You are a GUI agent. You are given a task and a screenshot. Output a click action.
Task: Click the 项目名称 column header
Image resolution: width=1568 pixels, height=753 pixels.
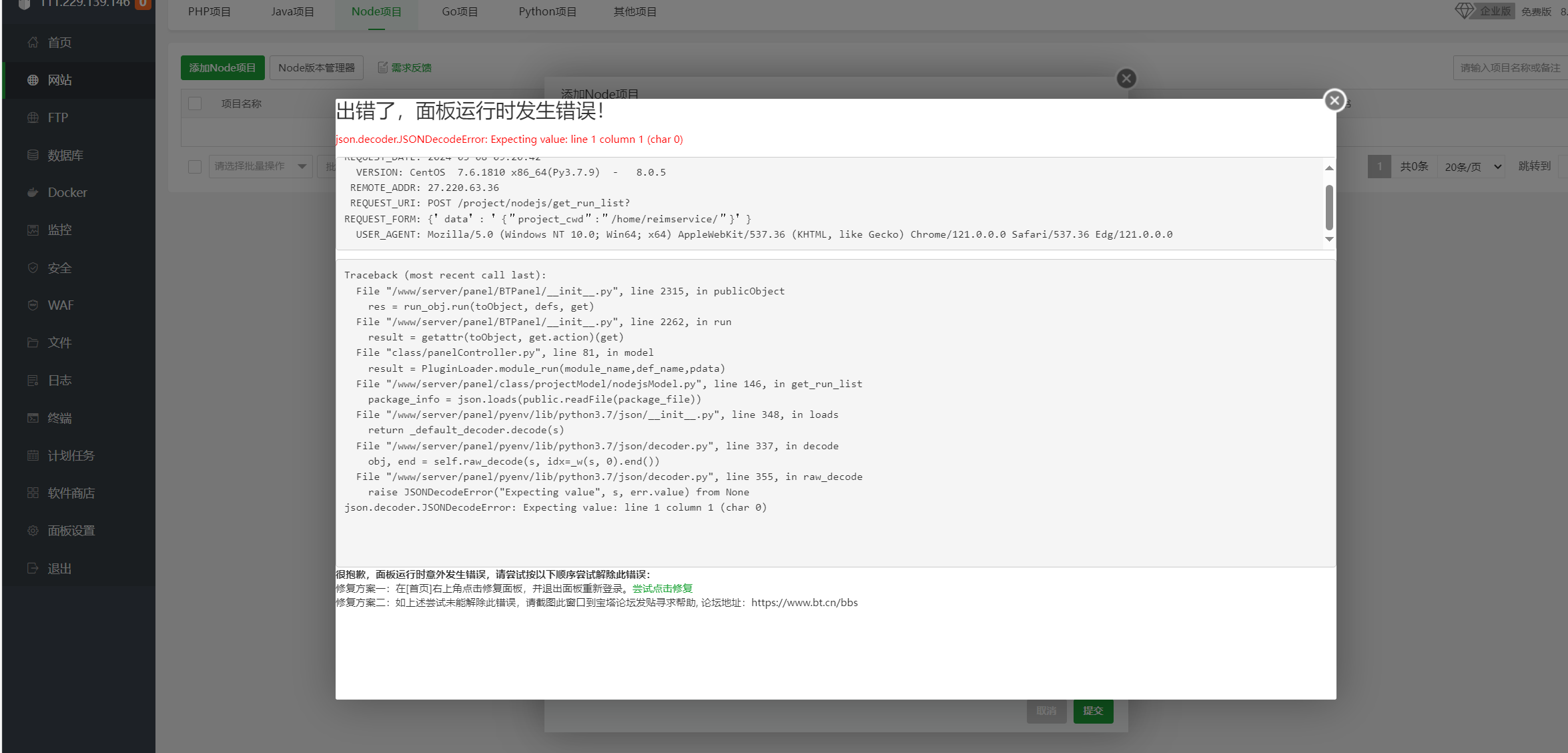(241, 103)
